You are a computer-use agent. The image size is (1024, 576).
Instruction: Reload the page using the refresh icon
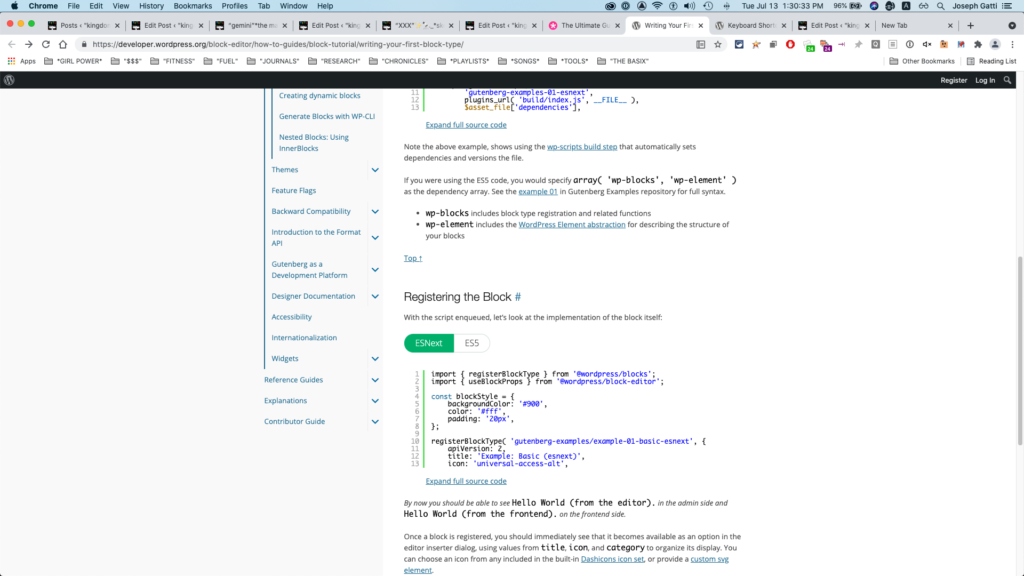(x=45, y=44)
